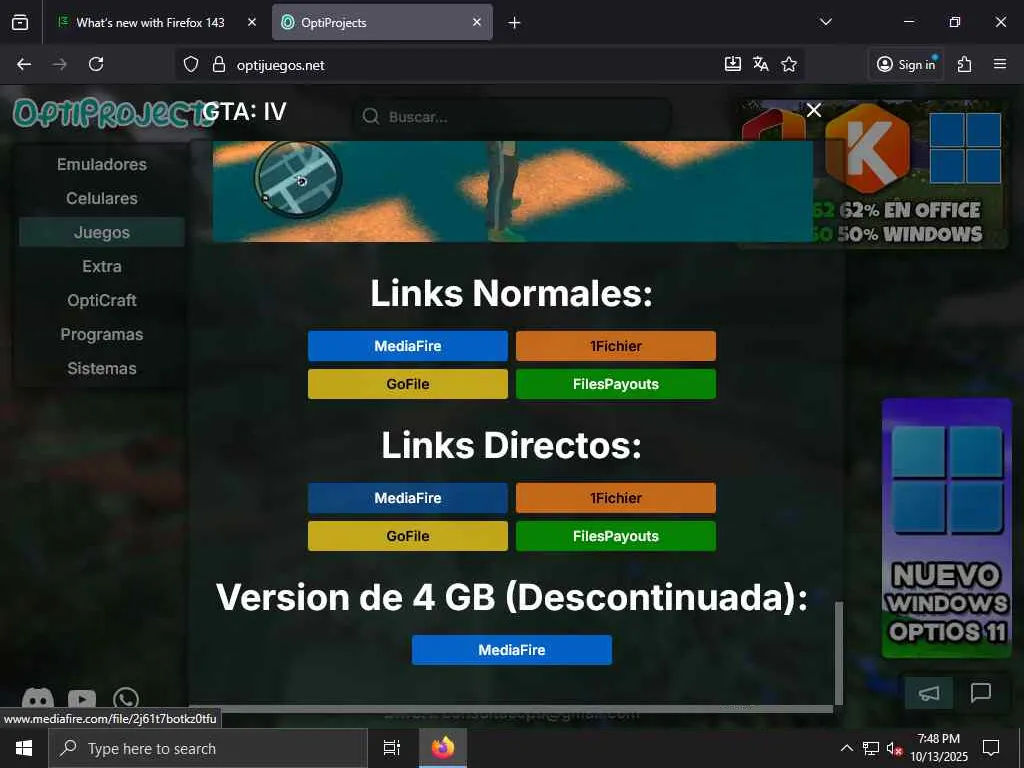This screenshot has width=1024, height=768.
Task: Click the GTA IV gameplay screenshot
Action: (513, 191)
